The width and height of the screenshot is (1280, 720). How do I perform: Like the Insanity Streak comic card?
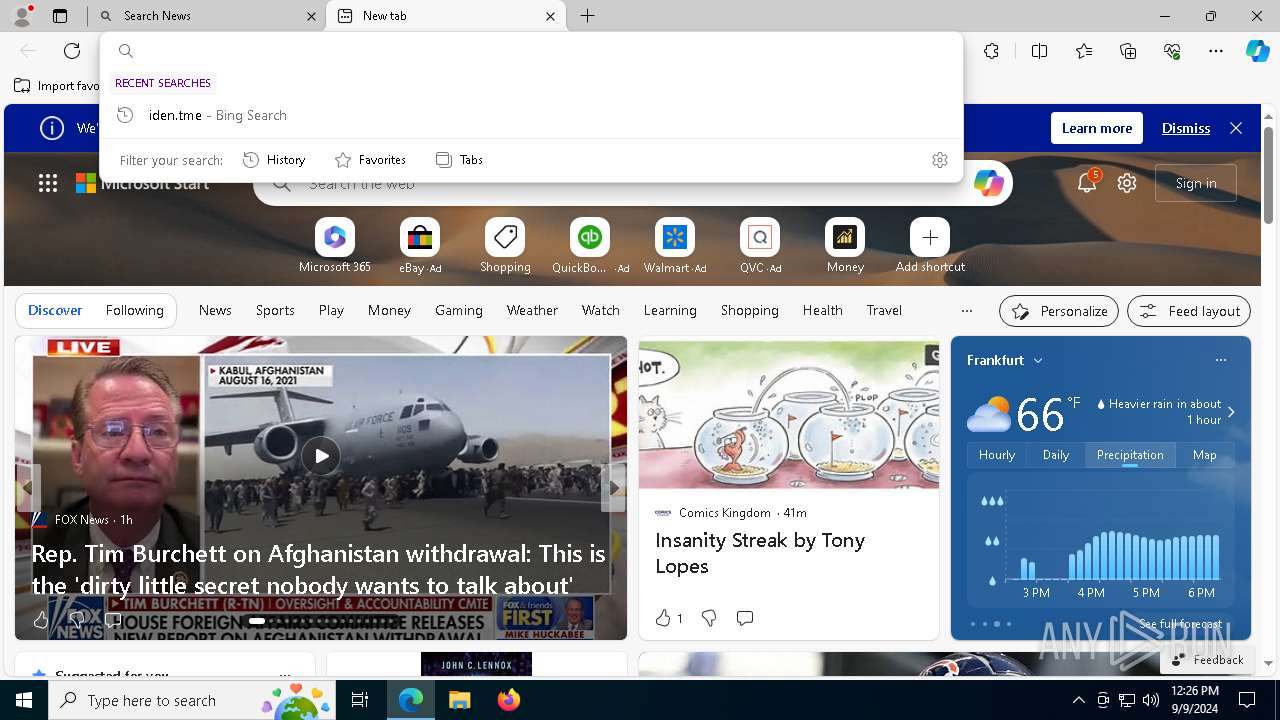pyautogui.click(x=668, y=618)
